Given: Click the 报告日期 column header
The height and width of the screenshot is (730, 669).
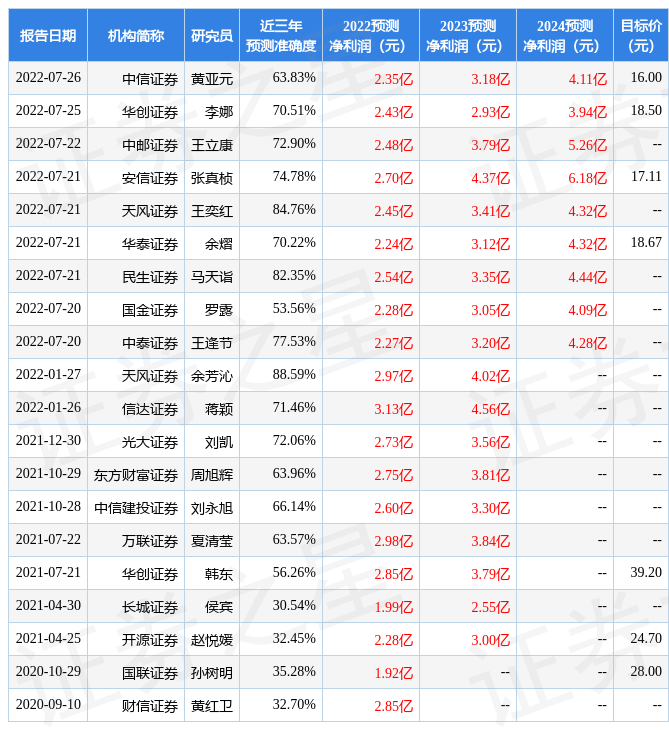Looking at the screenshot, I should [x=47, y=35].
